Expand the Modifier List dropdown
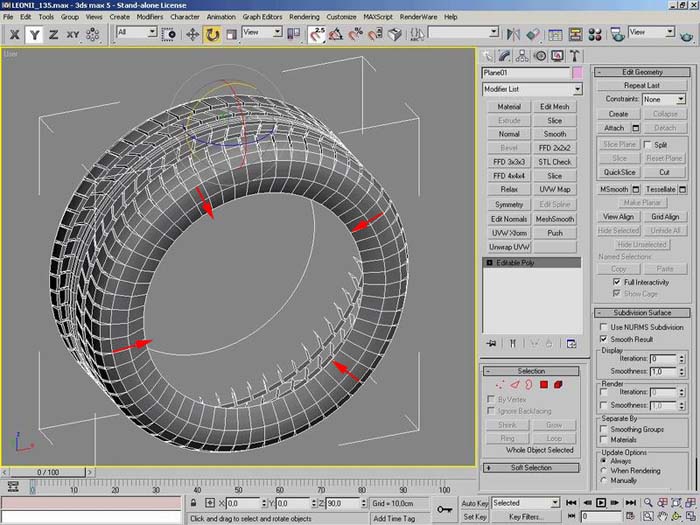 (x=577, y=90)
